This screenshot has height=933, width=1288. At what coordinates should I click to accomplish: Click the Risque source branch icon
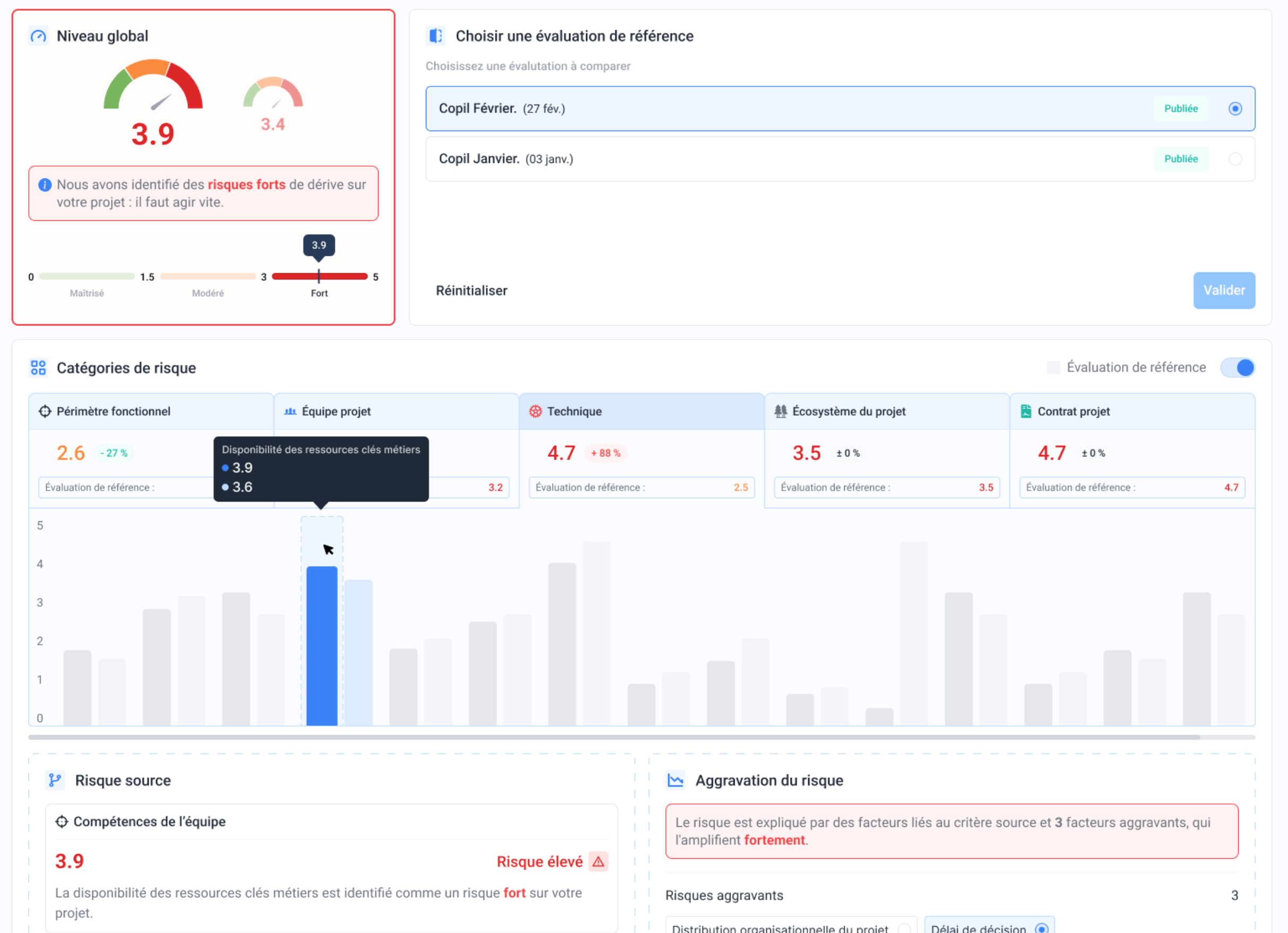tap(55, 780)
